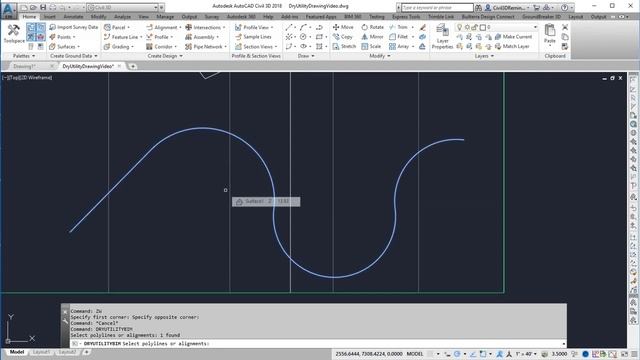Expand the Draw panel
Viewport: 640px width, 360px height.
click(x=306, y=56)
